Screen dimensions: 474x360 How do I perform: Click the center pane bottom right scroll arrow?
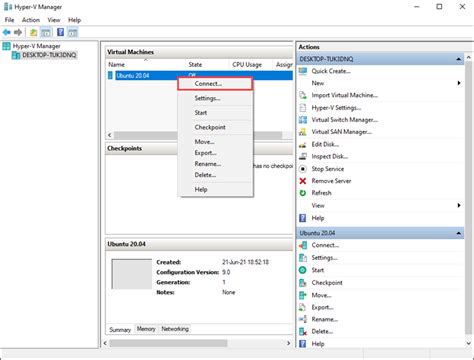[289, 343]
